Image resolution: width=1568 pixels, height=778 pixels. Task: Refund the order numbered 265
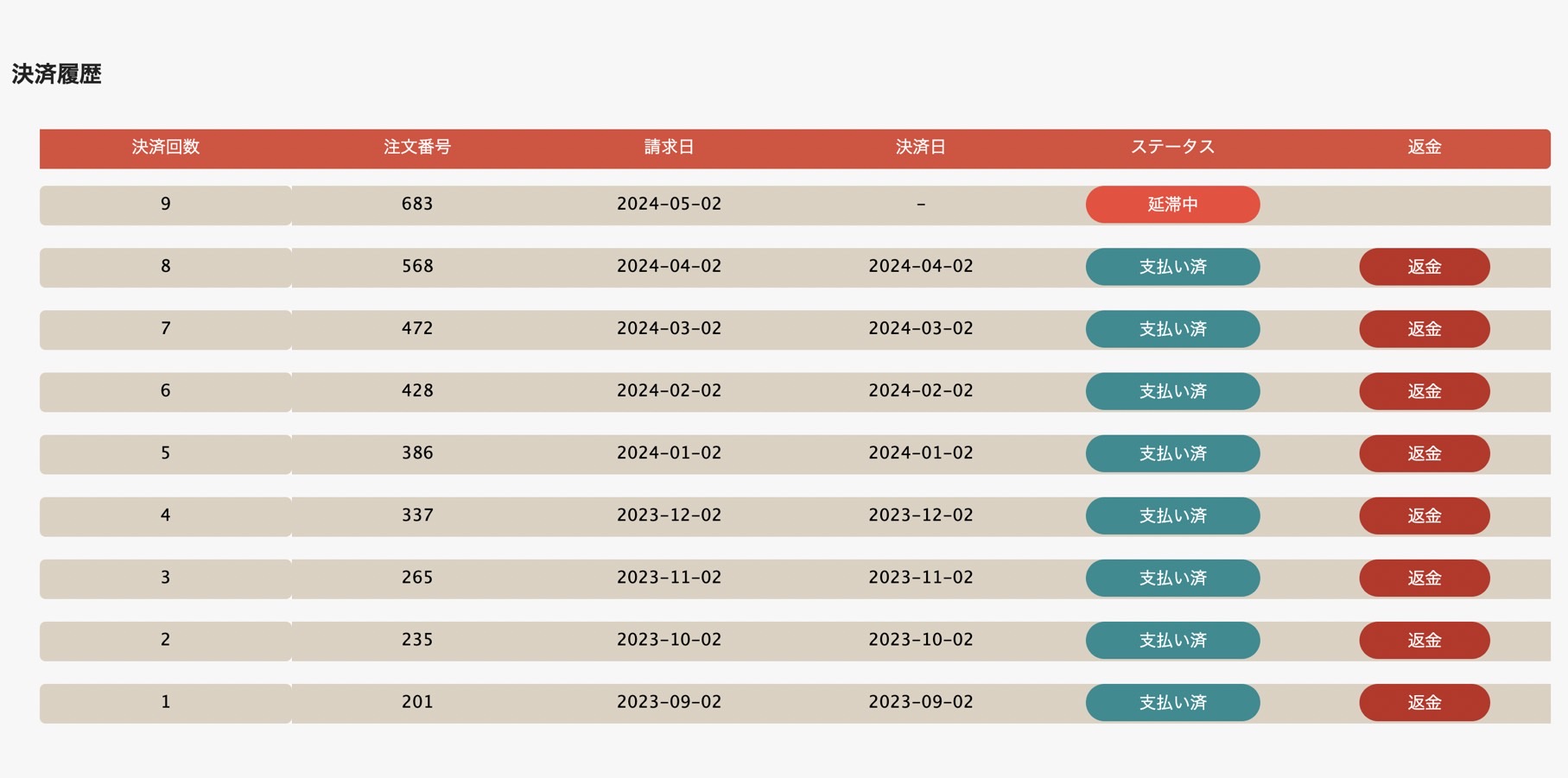pos(1424,578)
